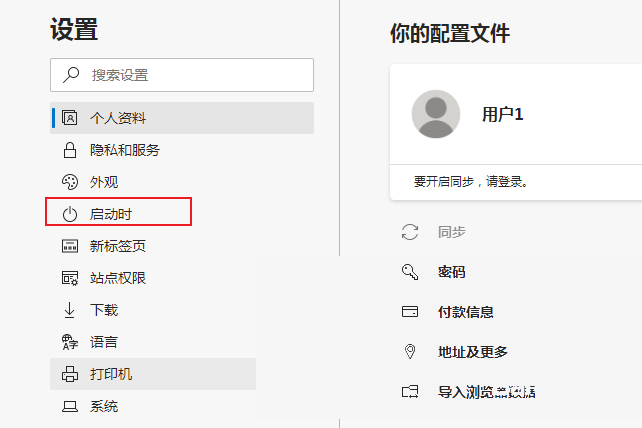Click the 设置 page title
Viewport: 642px width, 428px height.
[x=74, y=29]
